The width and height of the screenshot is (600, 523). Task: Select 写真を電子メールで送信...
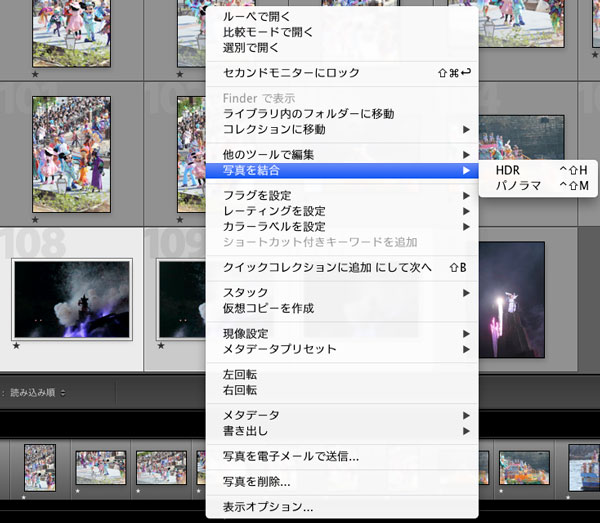(x=342, y=456)
